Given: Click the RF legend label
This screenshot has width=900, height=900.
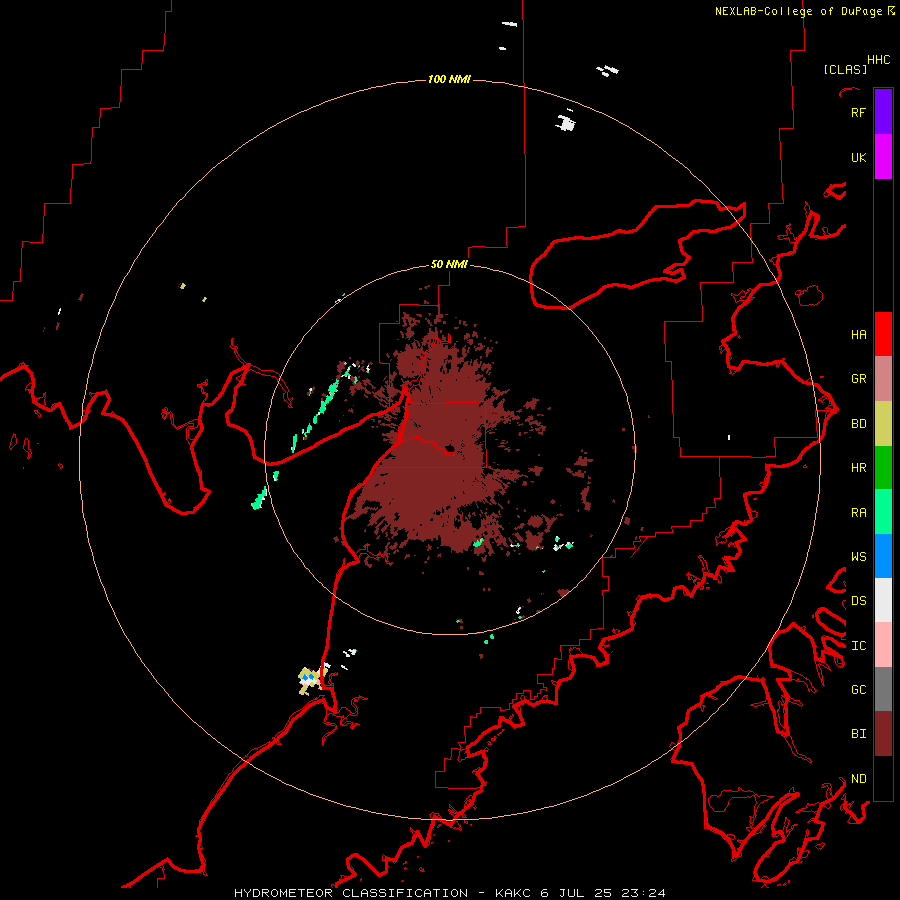Looking at the screenshot, I should click(858, 113).
